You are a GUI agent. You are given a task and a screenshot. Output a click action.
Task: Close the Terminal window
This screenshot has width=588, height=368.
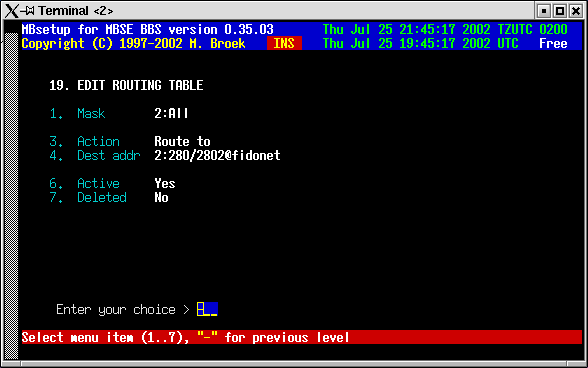click(x=576, y=11)
